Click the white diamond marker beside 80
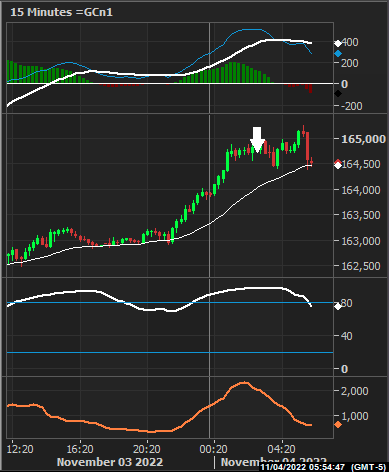389x472 pixels. pos(338,306)
